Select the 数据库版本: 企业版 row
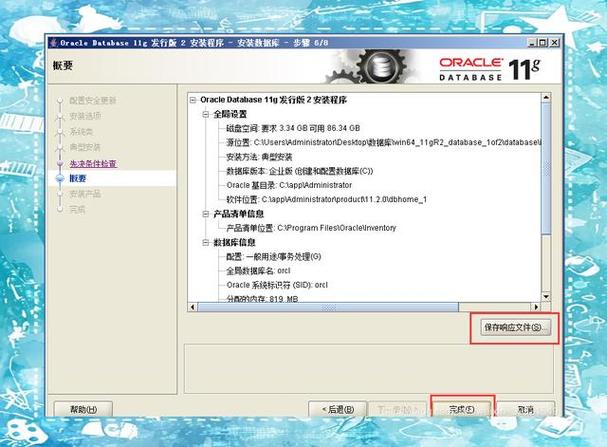This screenshot has width=607, height=447. pyautogui.click(x=300, y=171)
